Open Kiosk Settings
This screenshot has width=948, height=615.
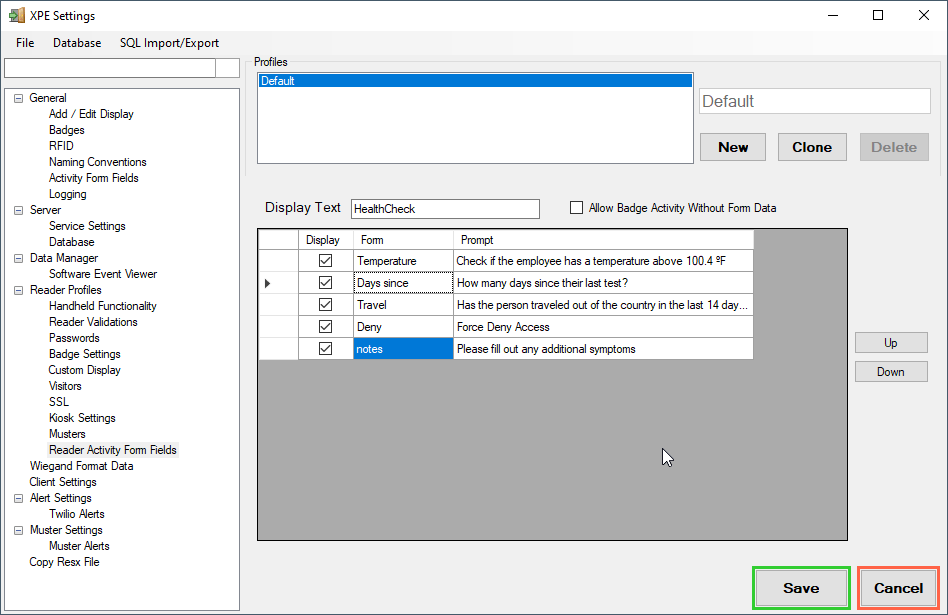pyautogui.click(x=82, y=418)
